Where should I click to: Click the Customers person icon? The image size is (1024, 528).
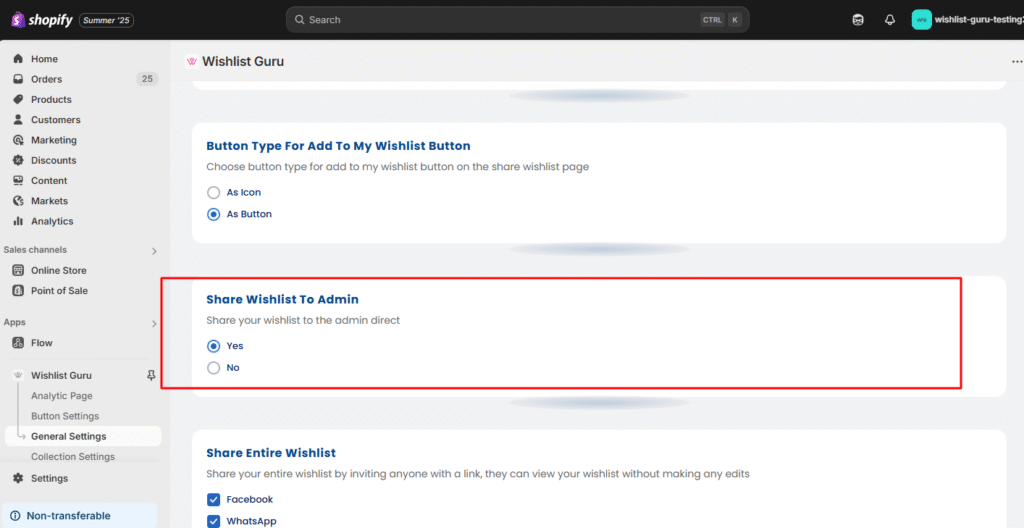[18, 120]
